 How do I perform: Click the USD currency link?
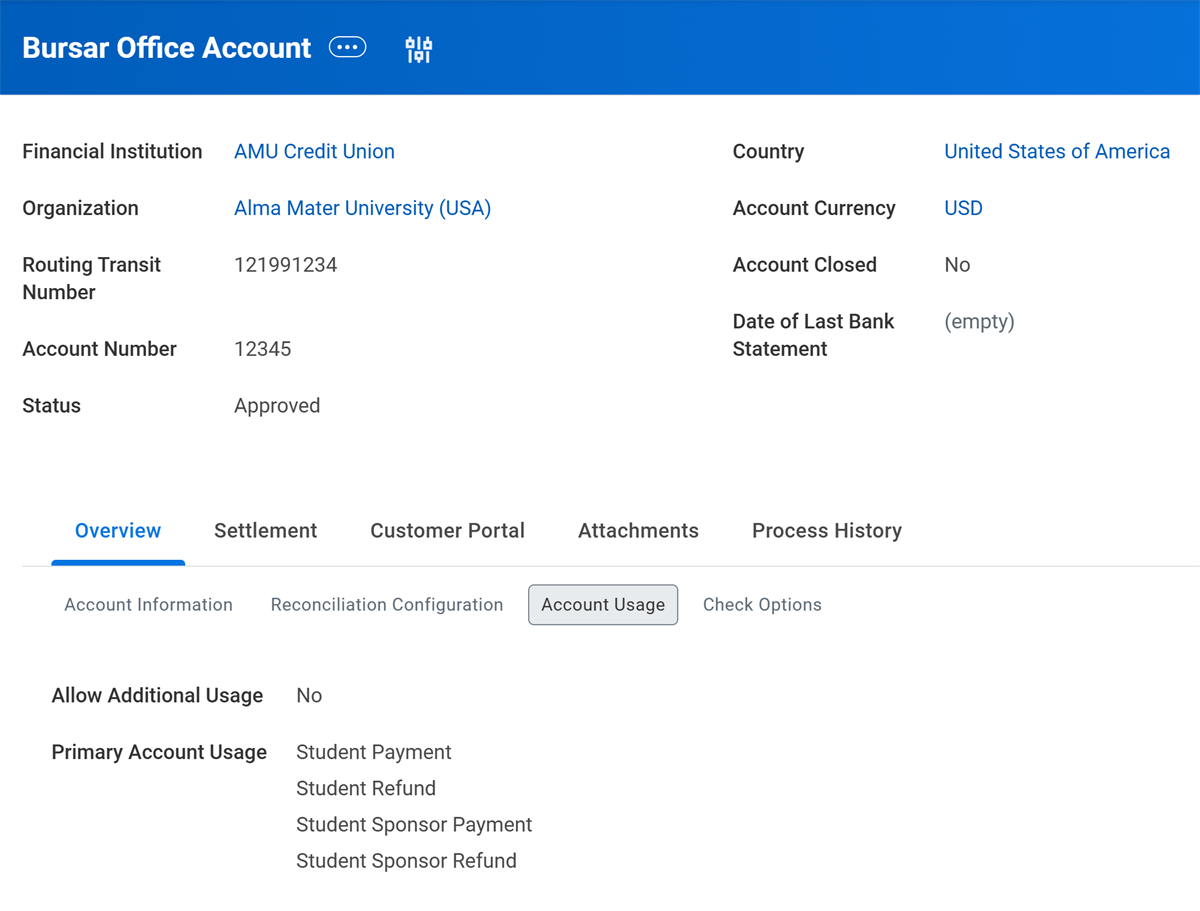[963, 209]
